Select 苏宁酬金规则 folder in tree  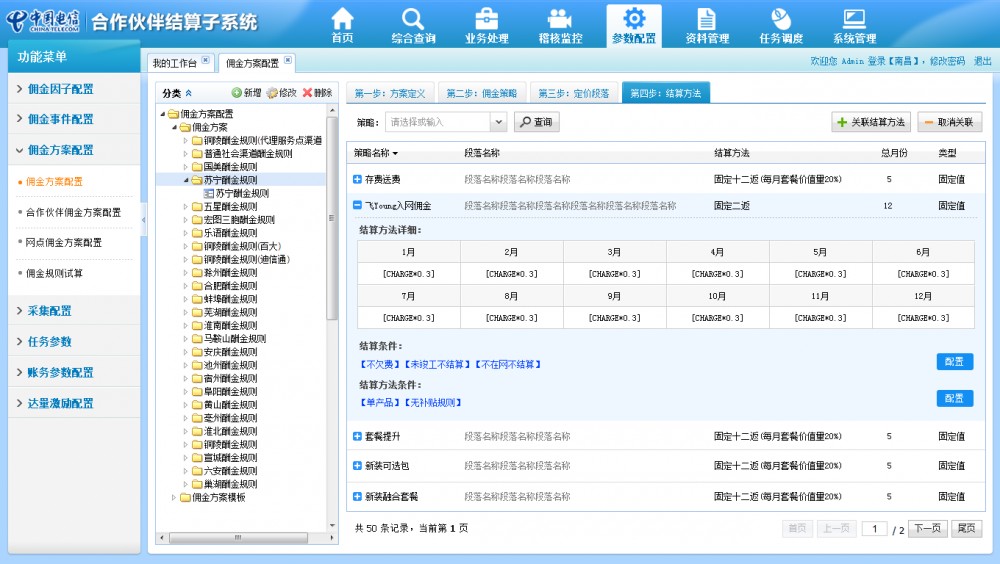pyautogui.click(x=230, y=180)
